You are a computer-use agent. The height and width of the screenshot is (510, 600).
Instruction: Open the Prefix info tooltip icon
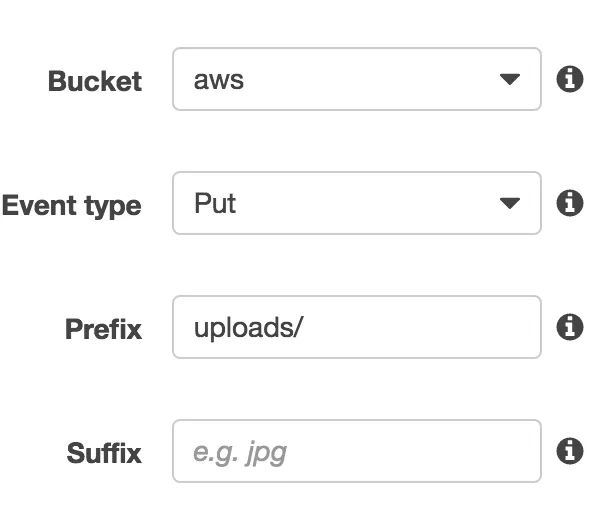569,327
